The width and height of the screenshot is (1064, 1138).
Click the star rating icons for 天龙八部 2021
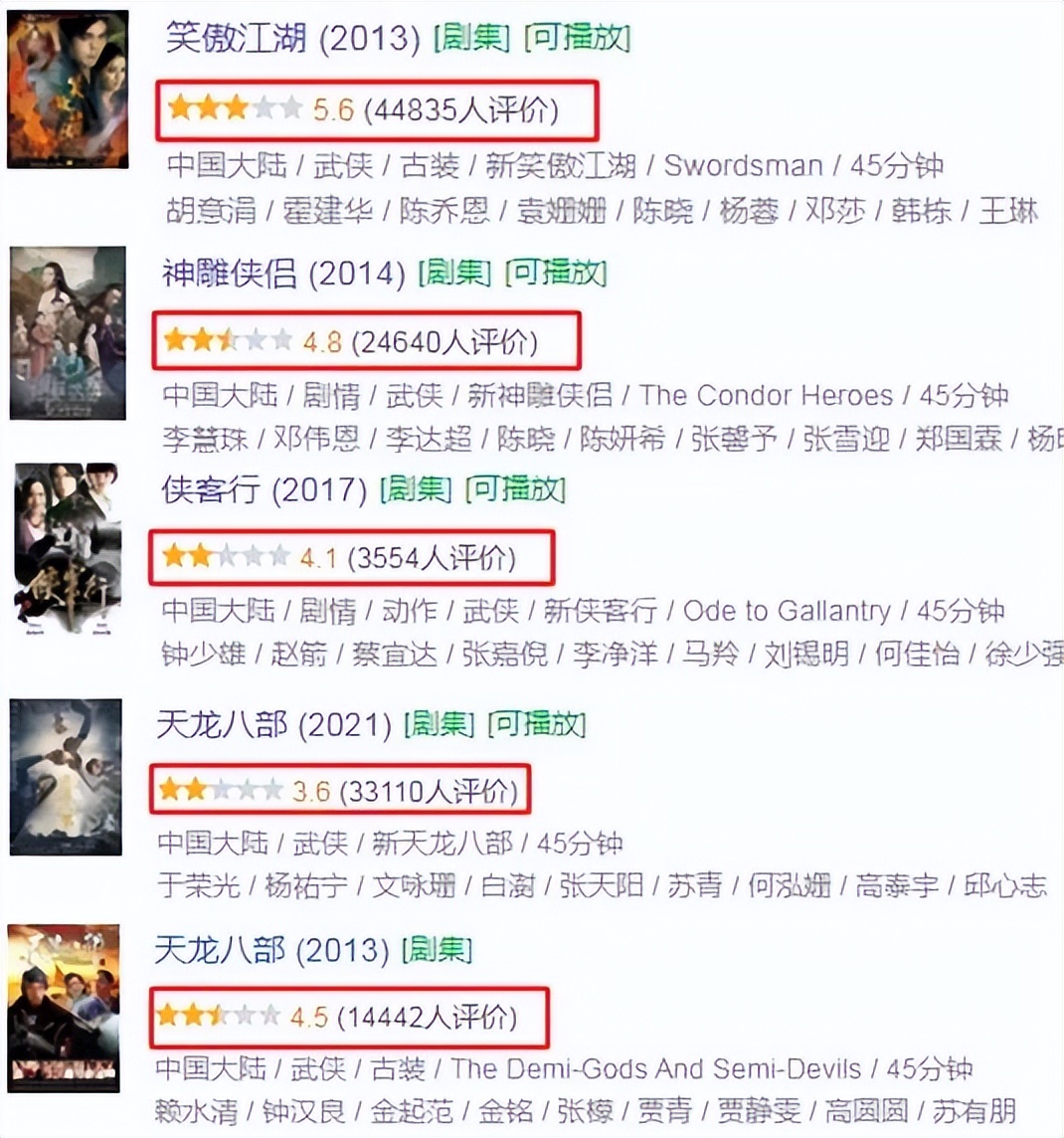tap(221, 790)
